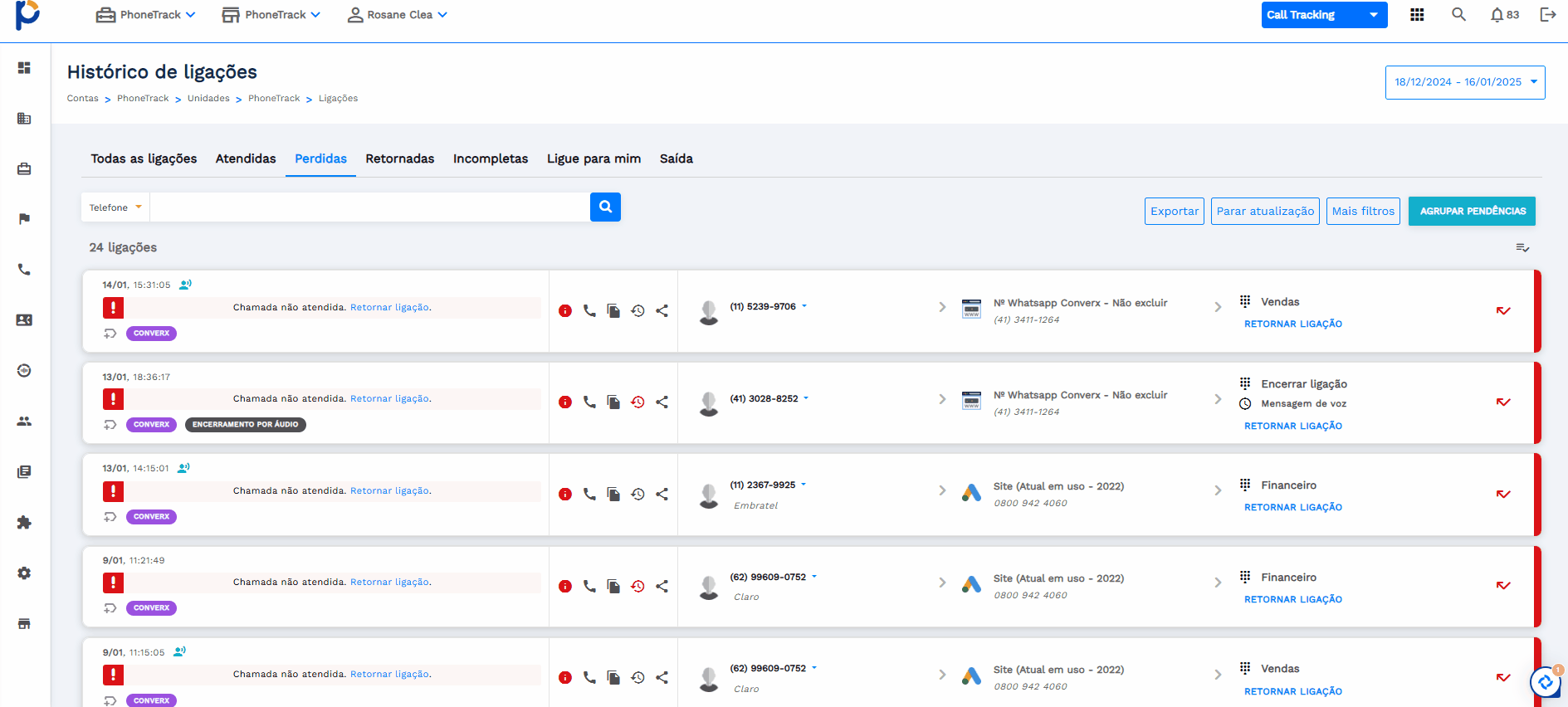Switch to Retornadas tab
The height and width of the screenshot is (707, 1568).
400,158
